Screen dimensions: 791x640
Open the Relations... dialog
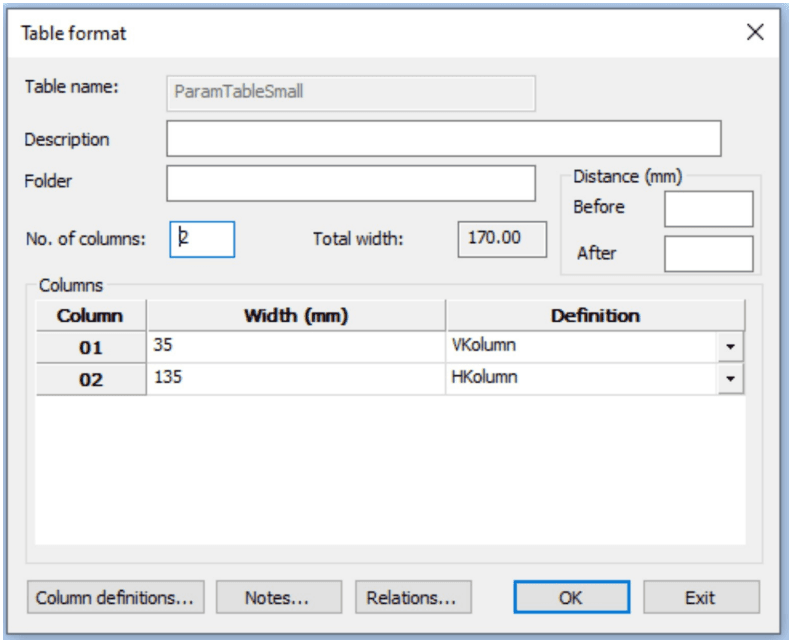412,597
